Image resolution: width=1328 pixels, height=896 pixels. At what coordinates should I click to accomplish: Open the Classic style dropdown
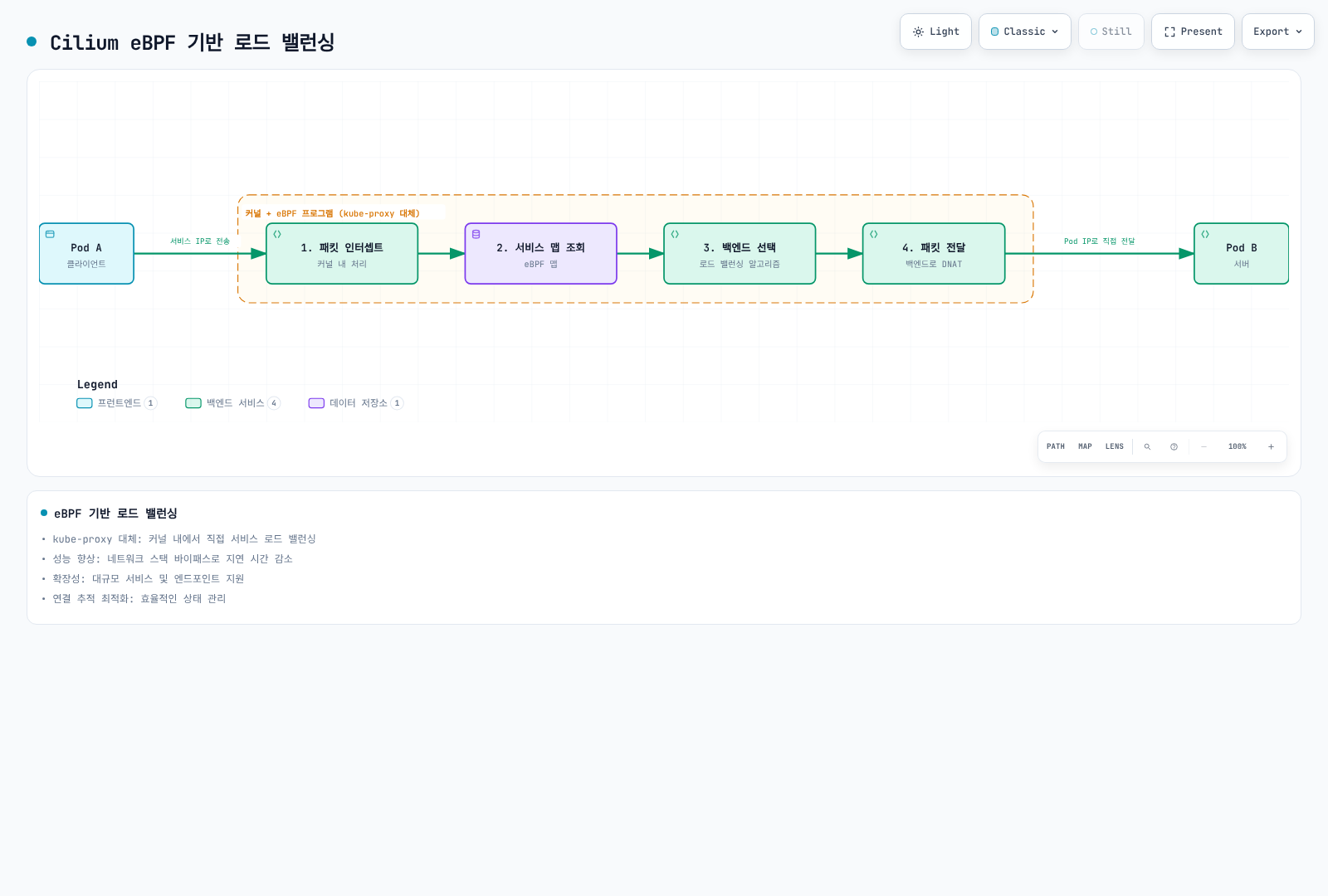1024,32
